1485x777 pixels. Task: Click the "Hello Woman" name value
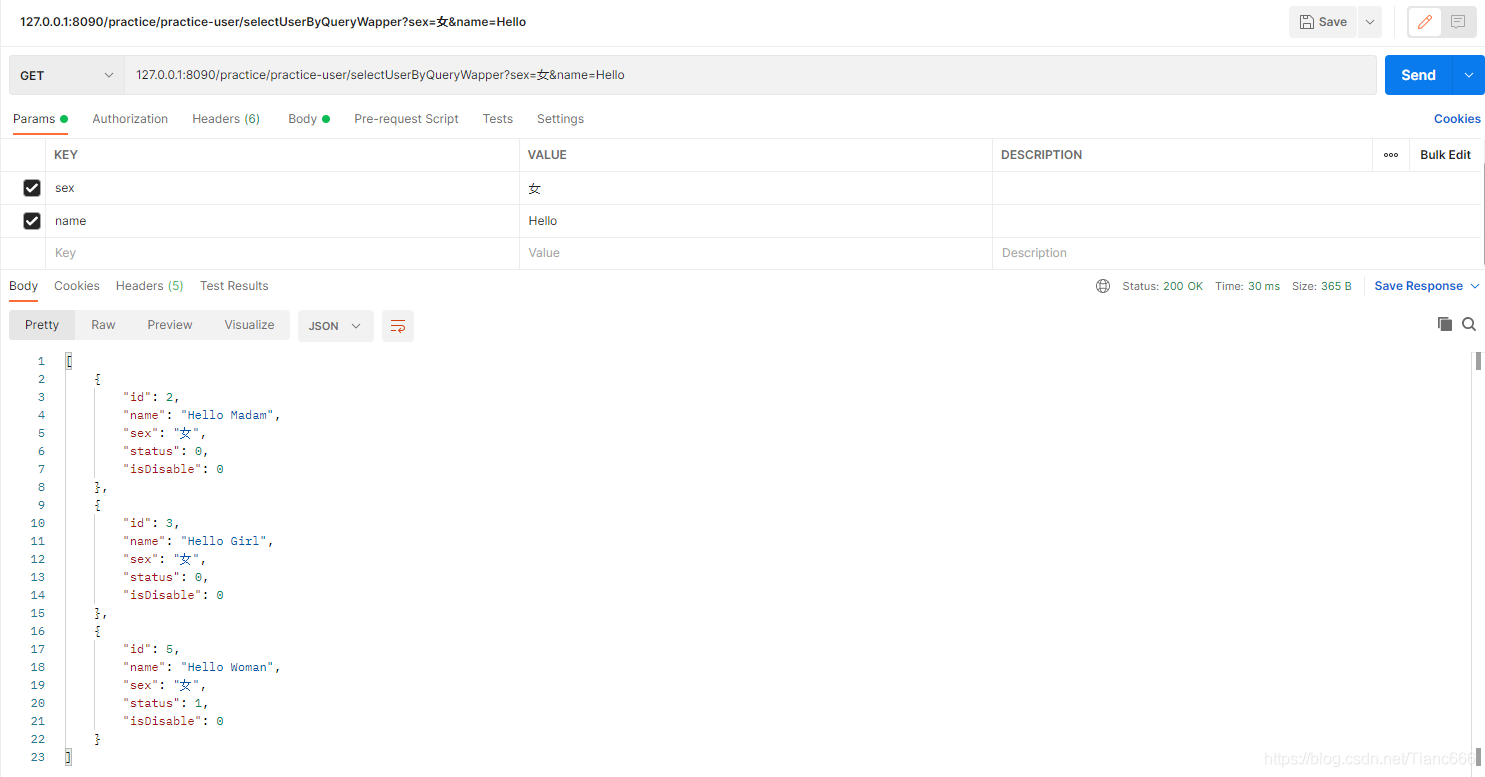click(x=227, y=667)
